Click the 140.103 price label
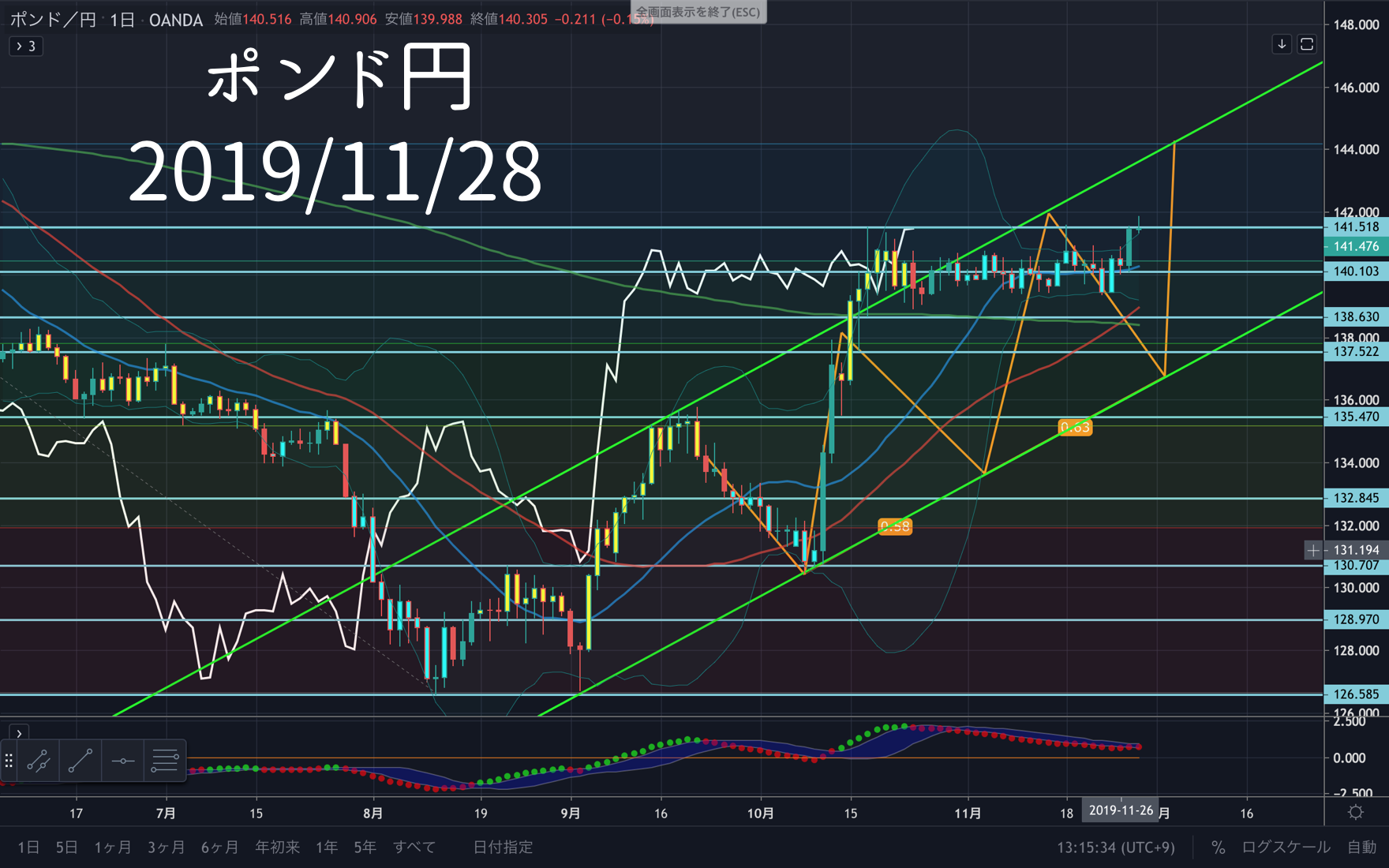This screenshot has width=1389, height=868. click(1357, 271)
